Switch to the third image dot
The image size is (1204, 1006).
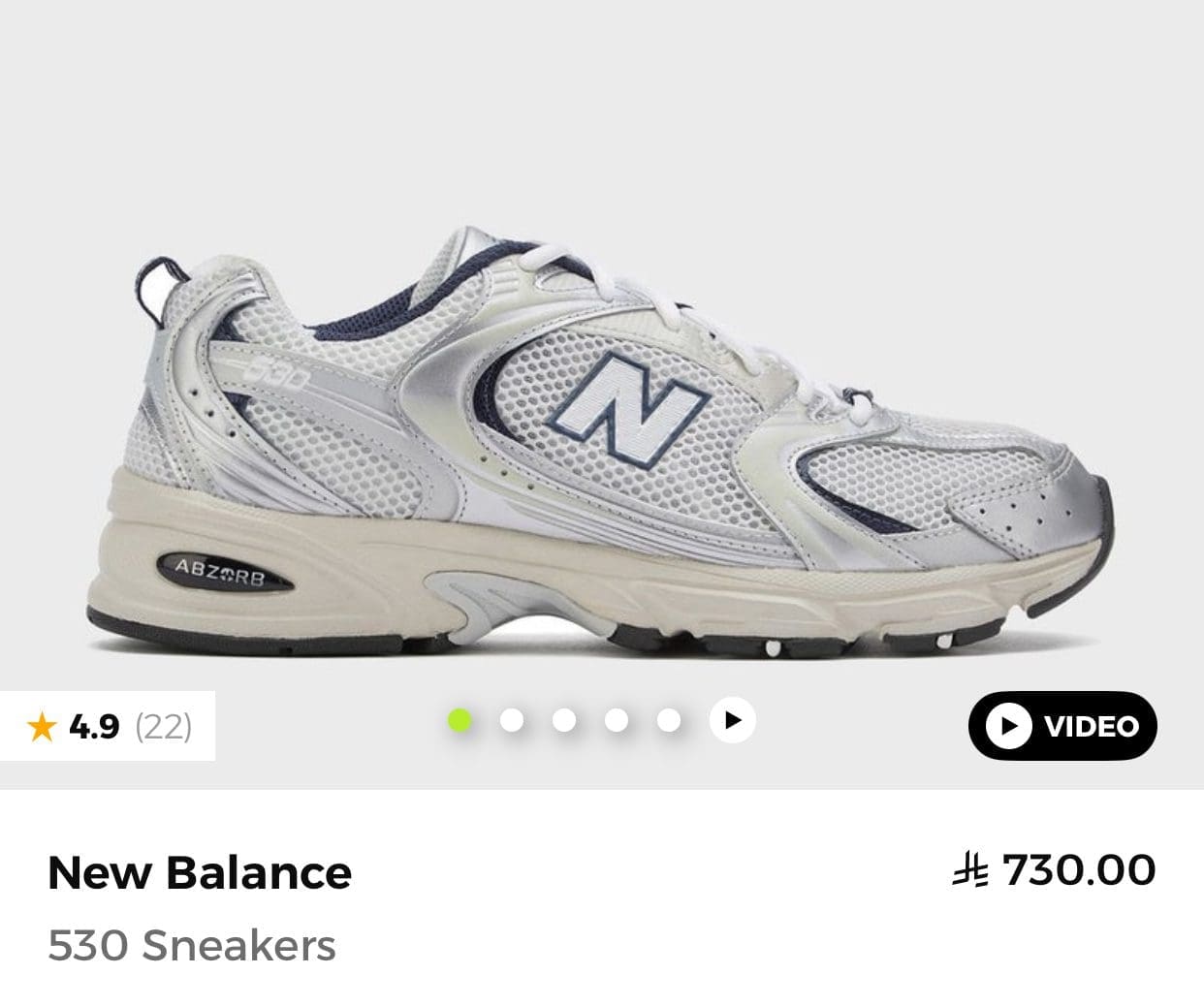pos(564,720)
